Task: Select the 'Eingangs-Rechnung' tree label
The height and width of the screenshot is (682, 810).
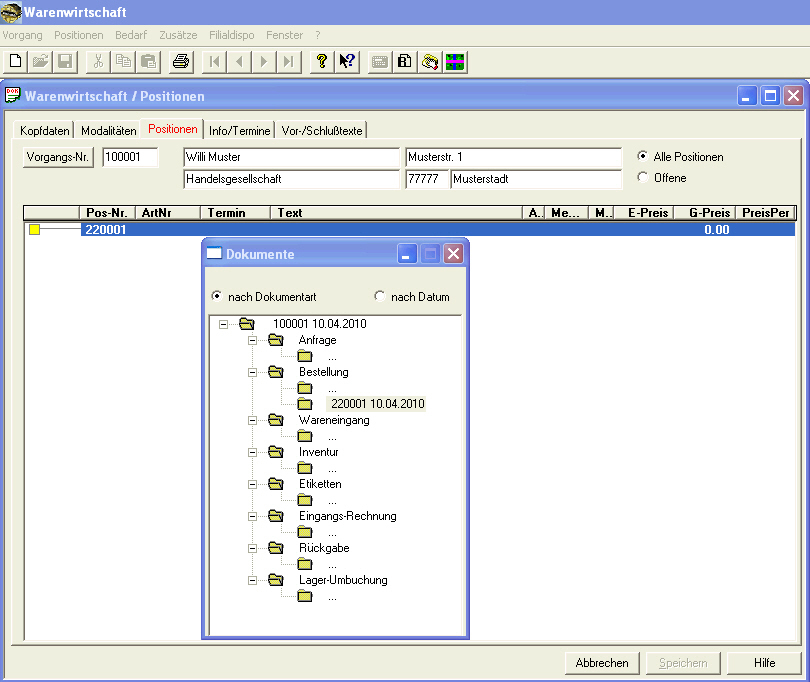Action: (348, 516)
